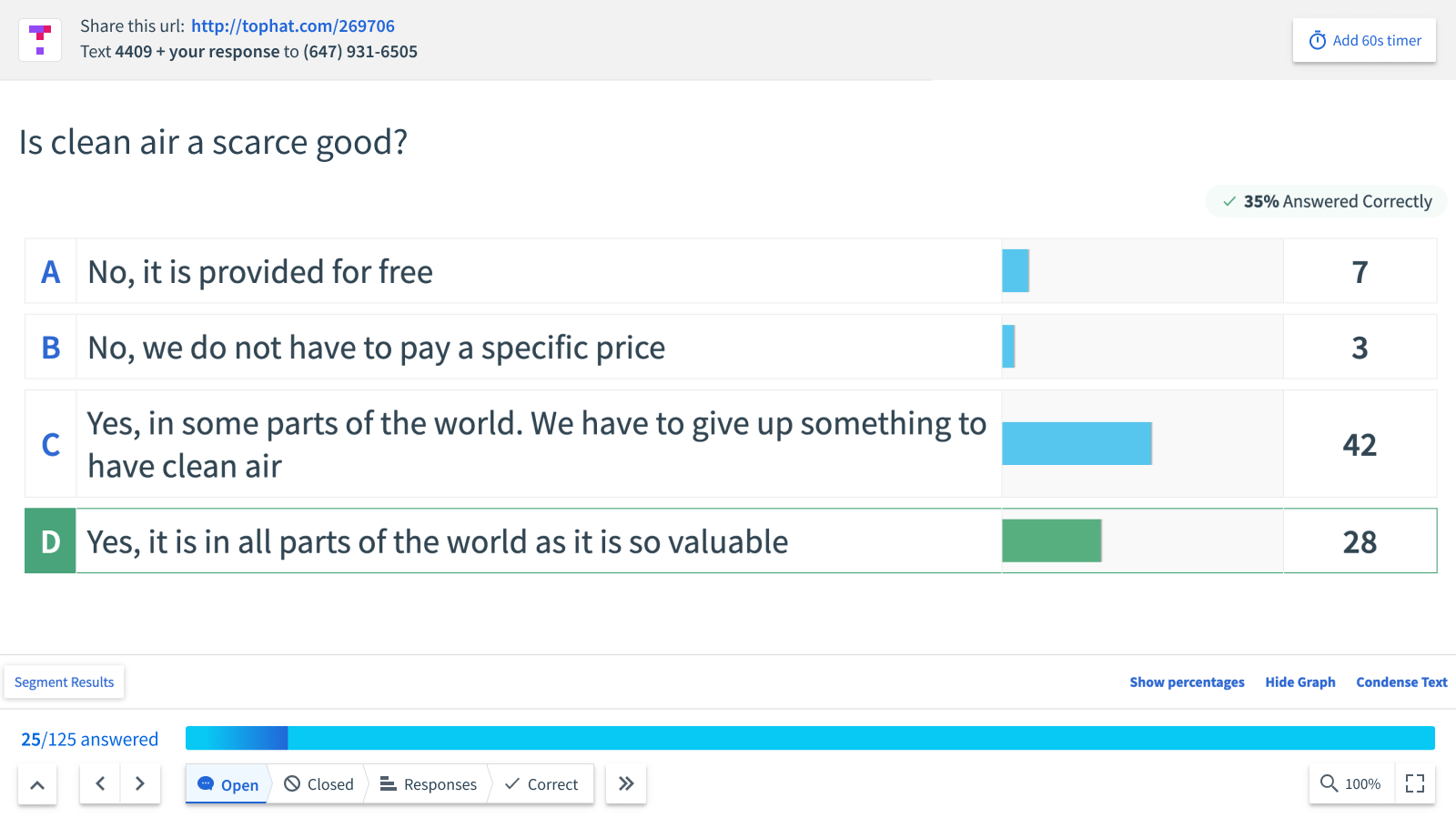Switch to the Closed status tab
The height and width of the screenshot is (818, 1456).
(318, 784)
